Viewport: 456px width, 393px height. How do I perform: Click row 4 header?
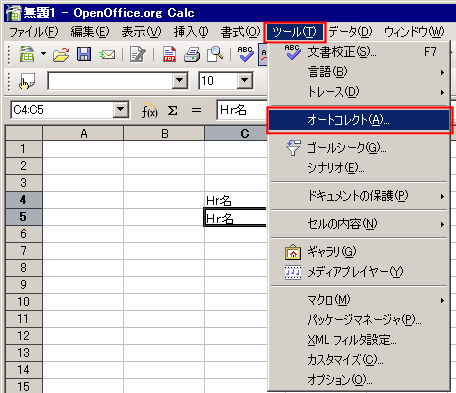tap(23, 200)
